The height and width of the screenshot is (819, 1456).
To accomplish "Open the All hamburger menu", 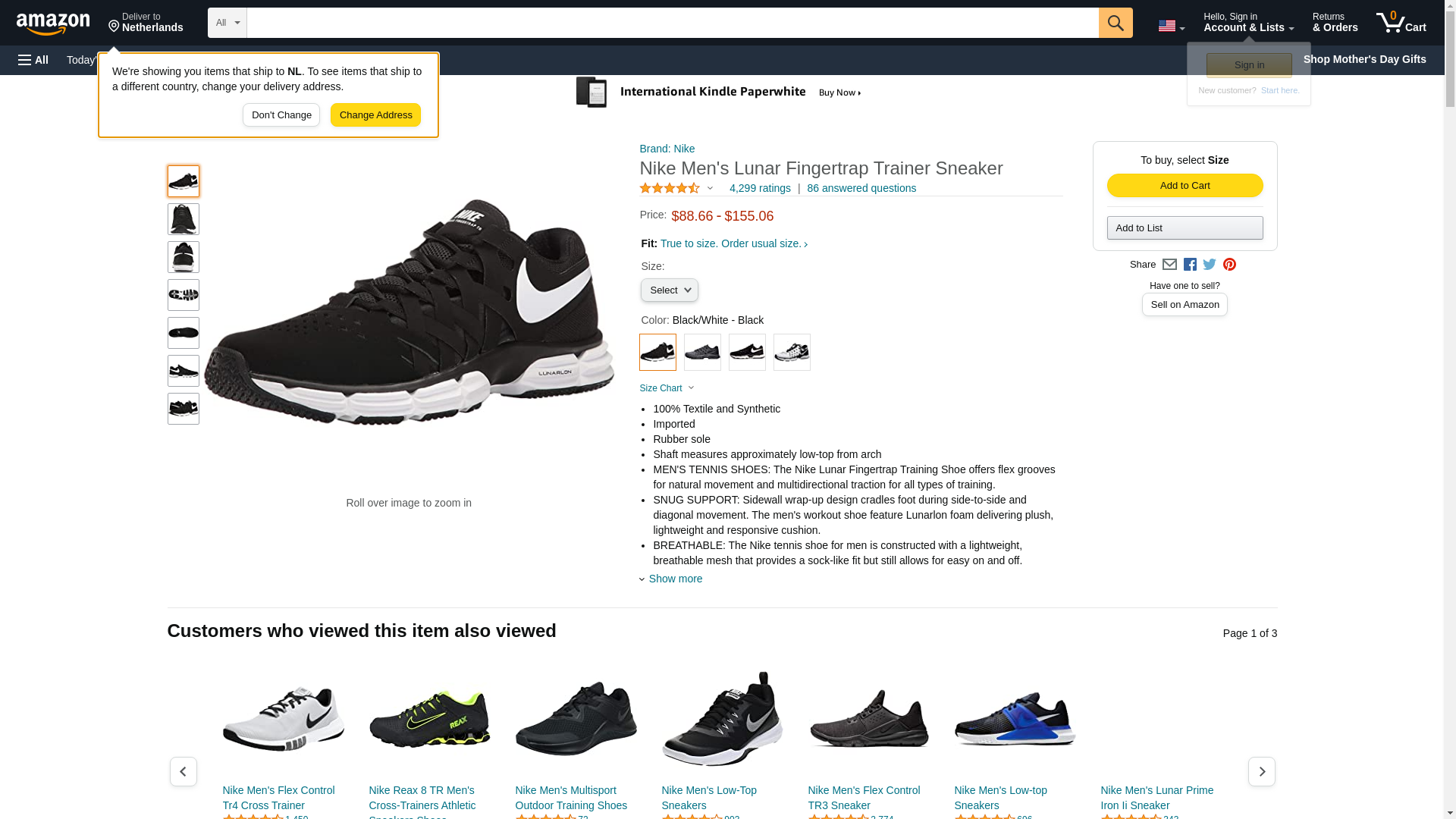I will point(33,60).
